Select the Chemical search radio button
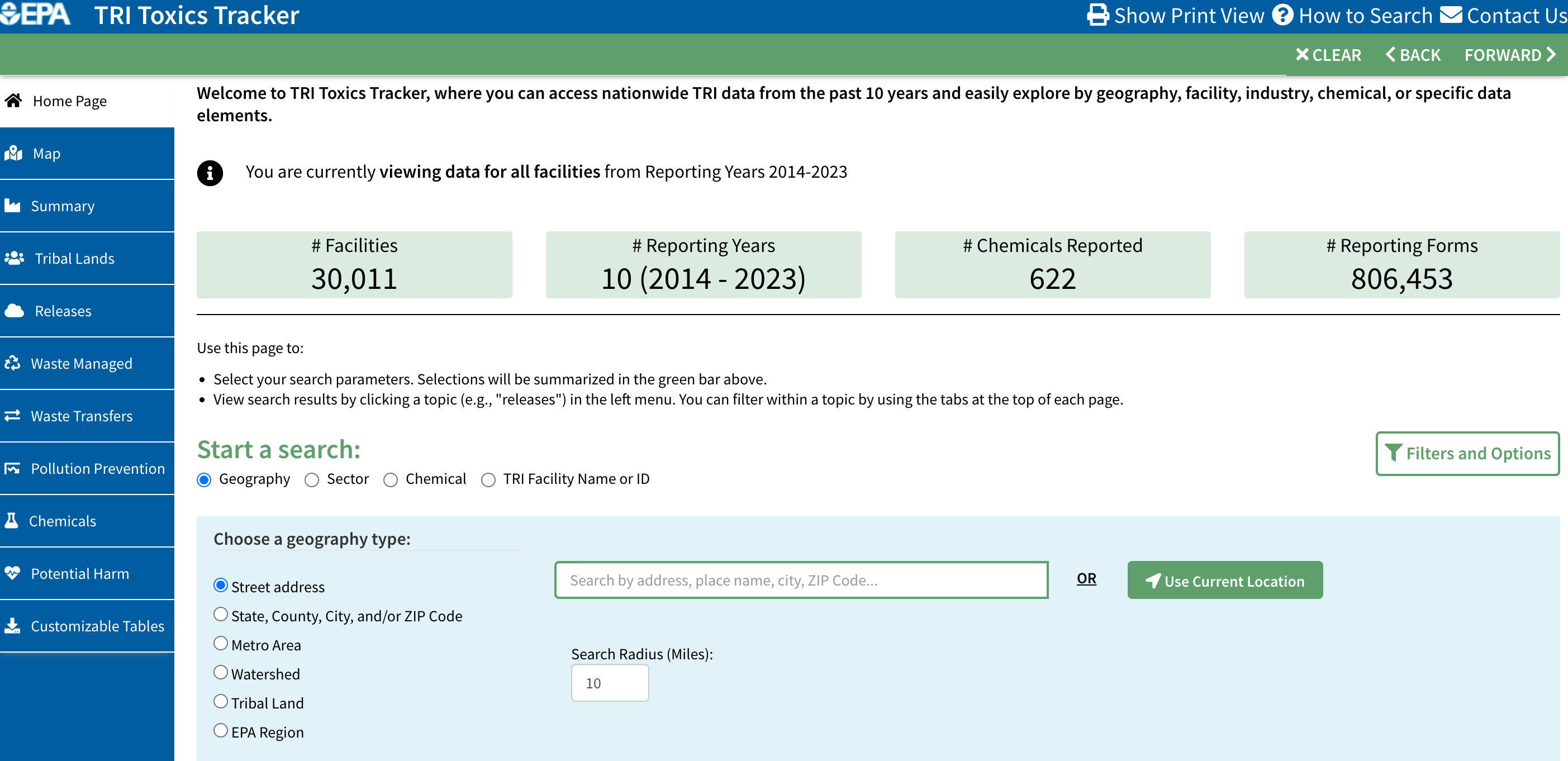The image size is (1568, 761). (x=391, y=481)
